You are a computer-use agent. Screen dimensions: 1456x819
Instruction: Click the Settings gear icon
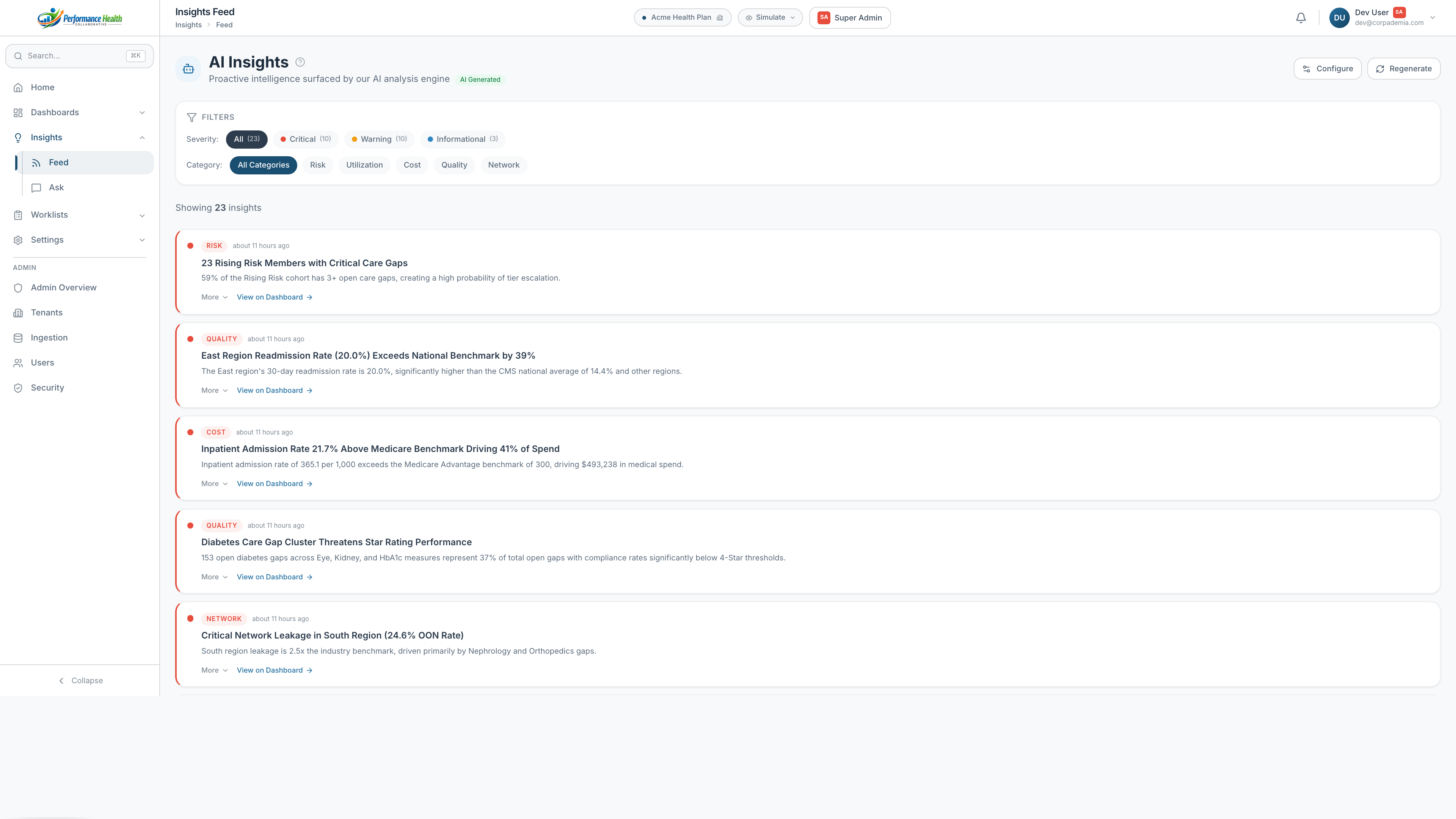(x=18, y=240)
